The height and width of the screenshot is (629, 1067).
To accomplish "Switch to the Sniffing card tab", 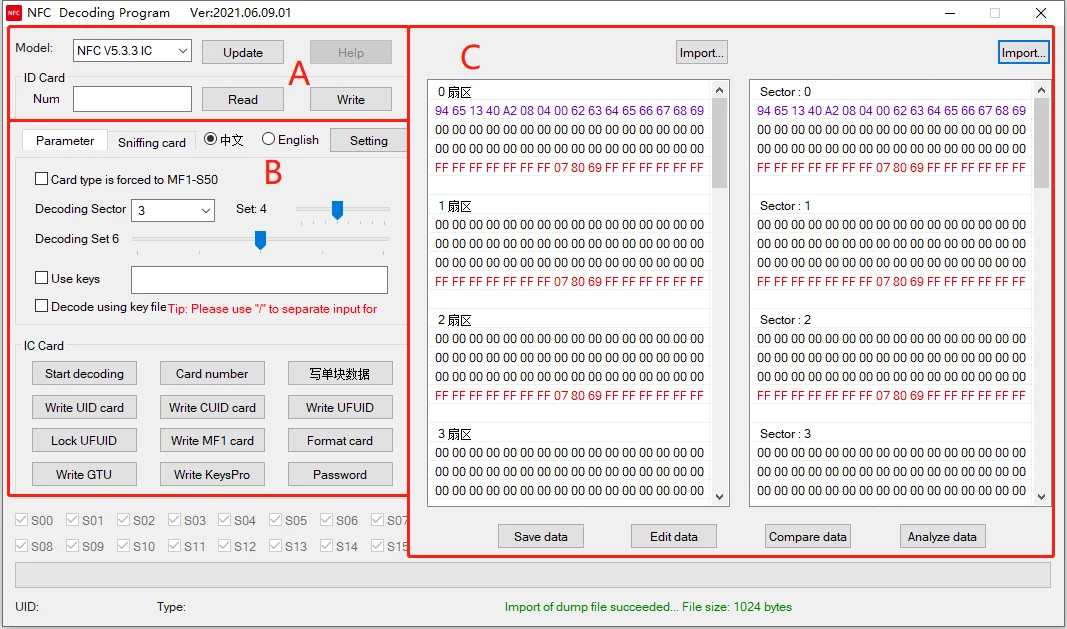I will [x=152, y=142].
